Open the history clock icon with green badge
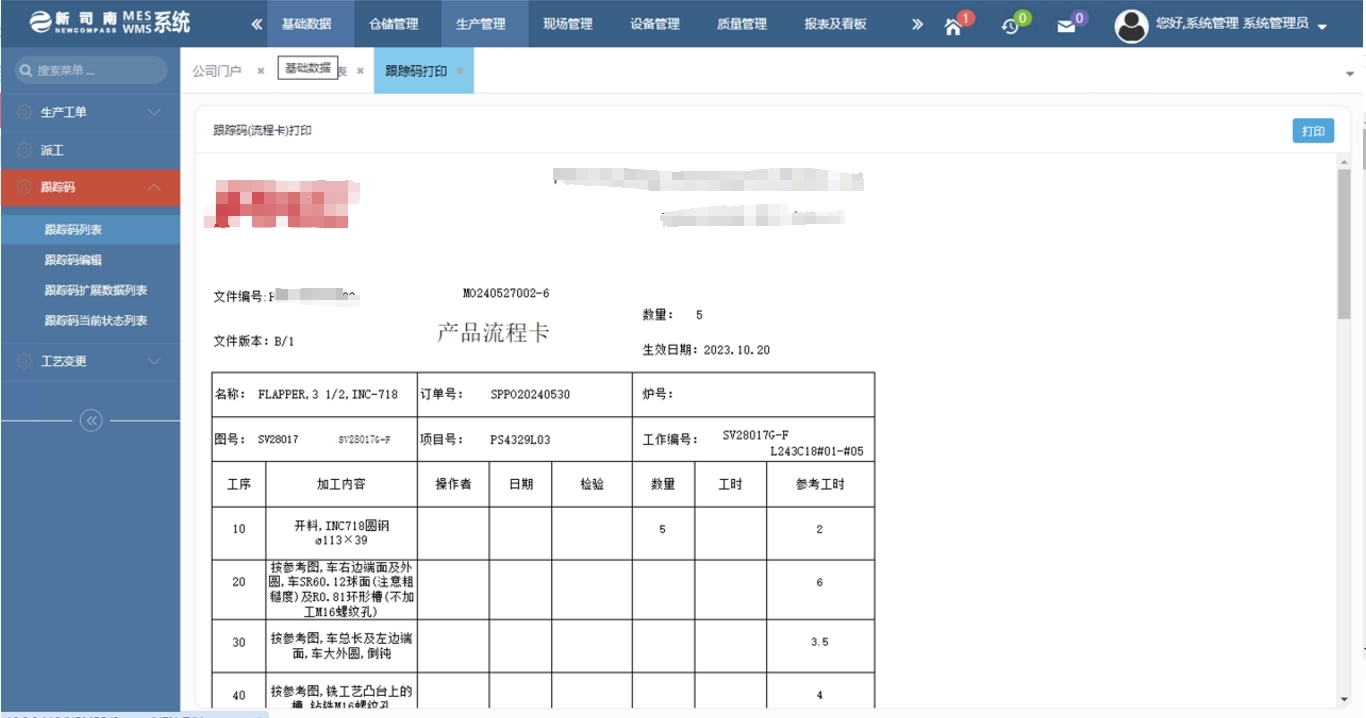Image resolution: width=1366 pixels, height=718 pixels. (x=1011, y=26)
